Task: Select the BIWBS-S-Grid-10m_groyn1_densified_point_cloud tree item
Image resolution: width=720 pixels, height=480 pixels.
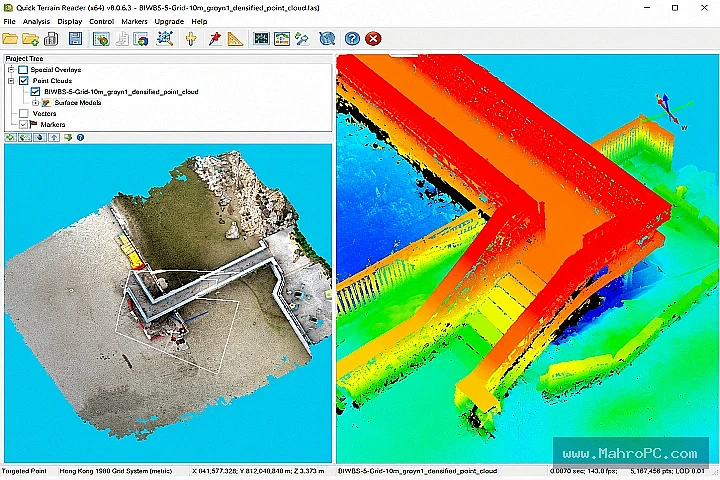Action: tap(121, 92)
